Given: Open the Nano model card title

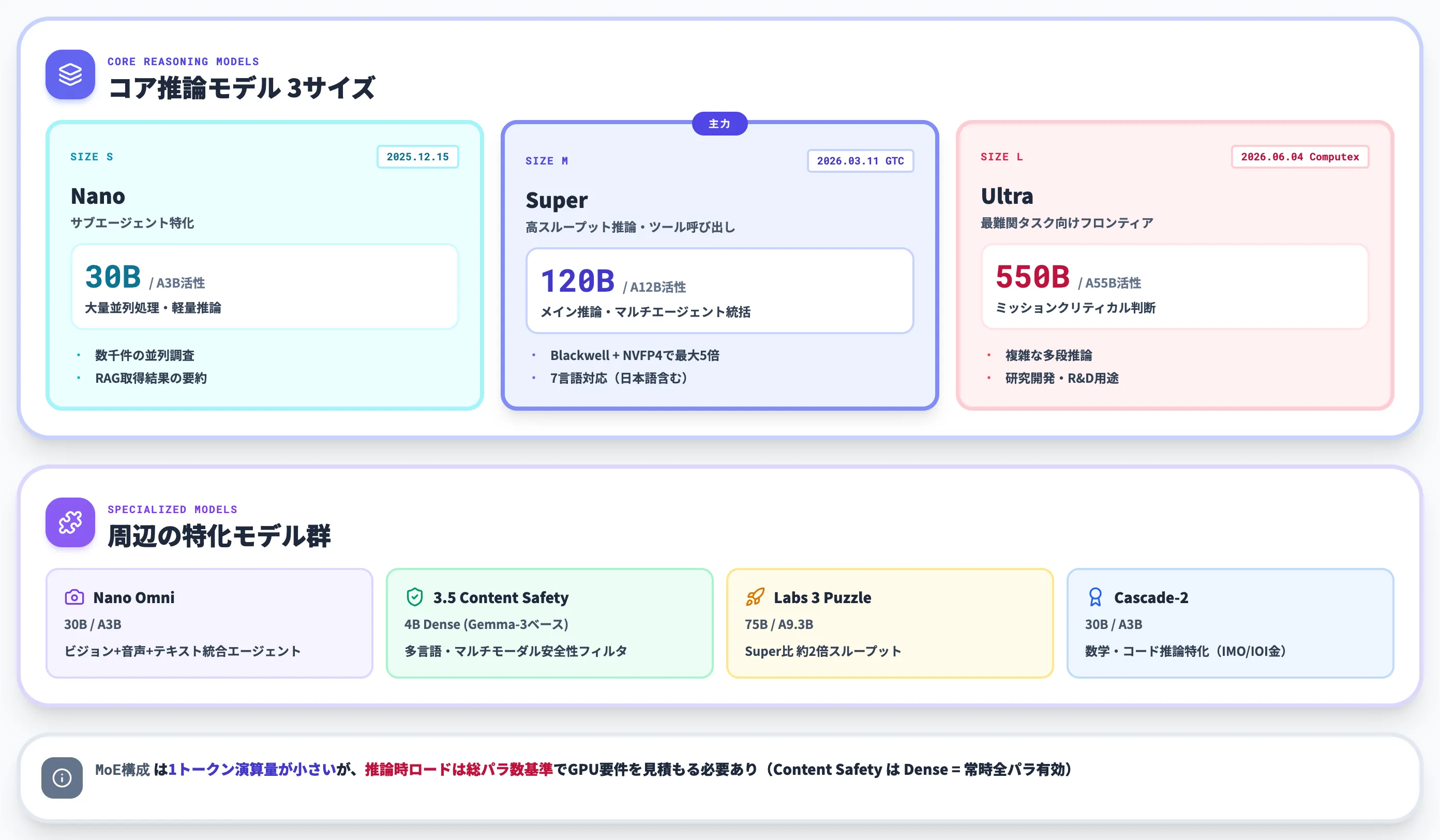Looking at the screenshot, I should coord(98,196).
